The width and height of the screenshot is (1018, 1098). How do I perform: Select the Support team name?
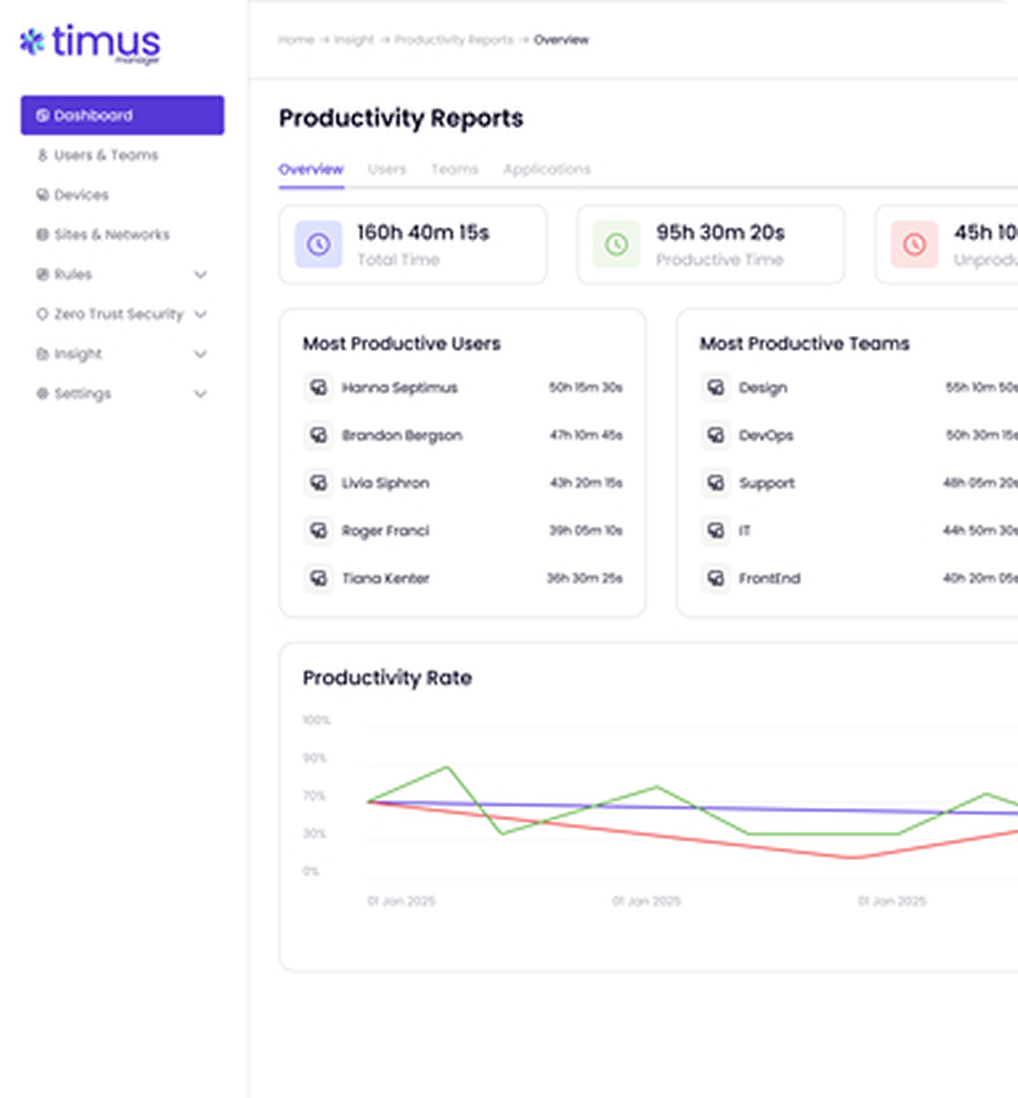pyautogui.click(x=767, y=483)
